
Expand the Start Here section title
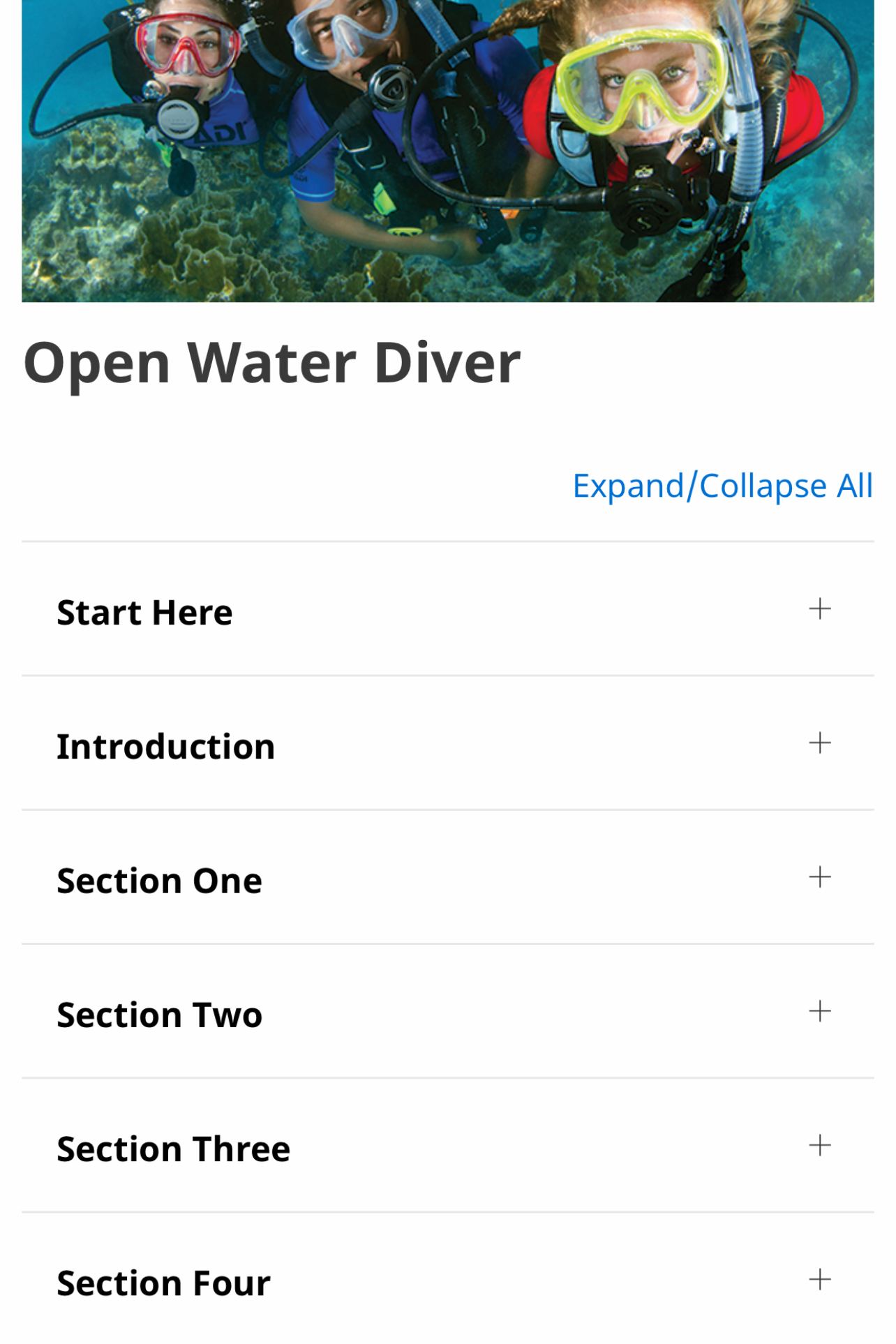point(144,613)
